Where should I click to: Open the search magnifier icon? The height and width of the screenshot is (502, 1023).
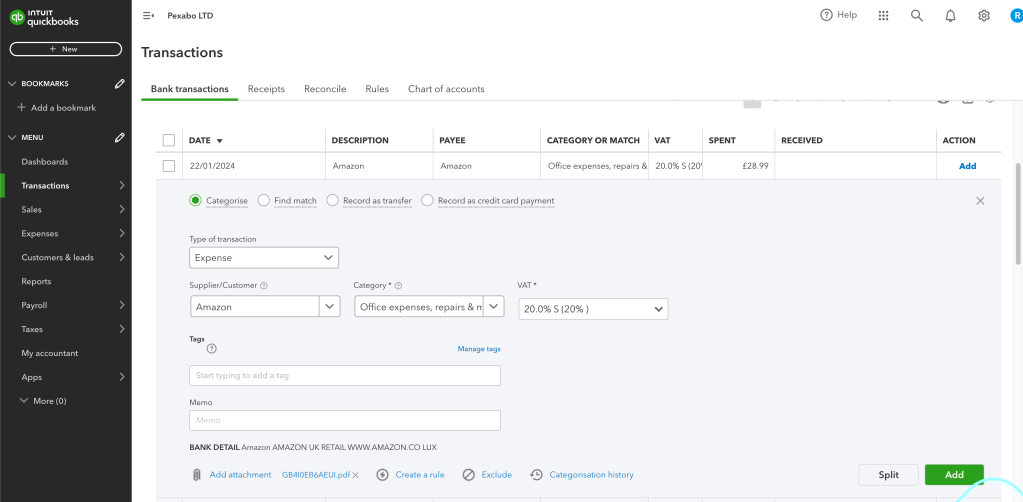pyautogui.click(x=917, y=16)
